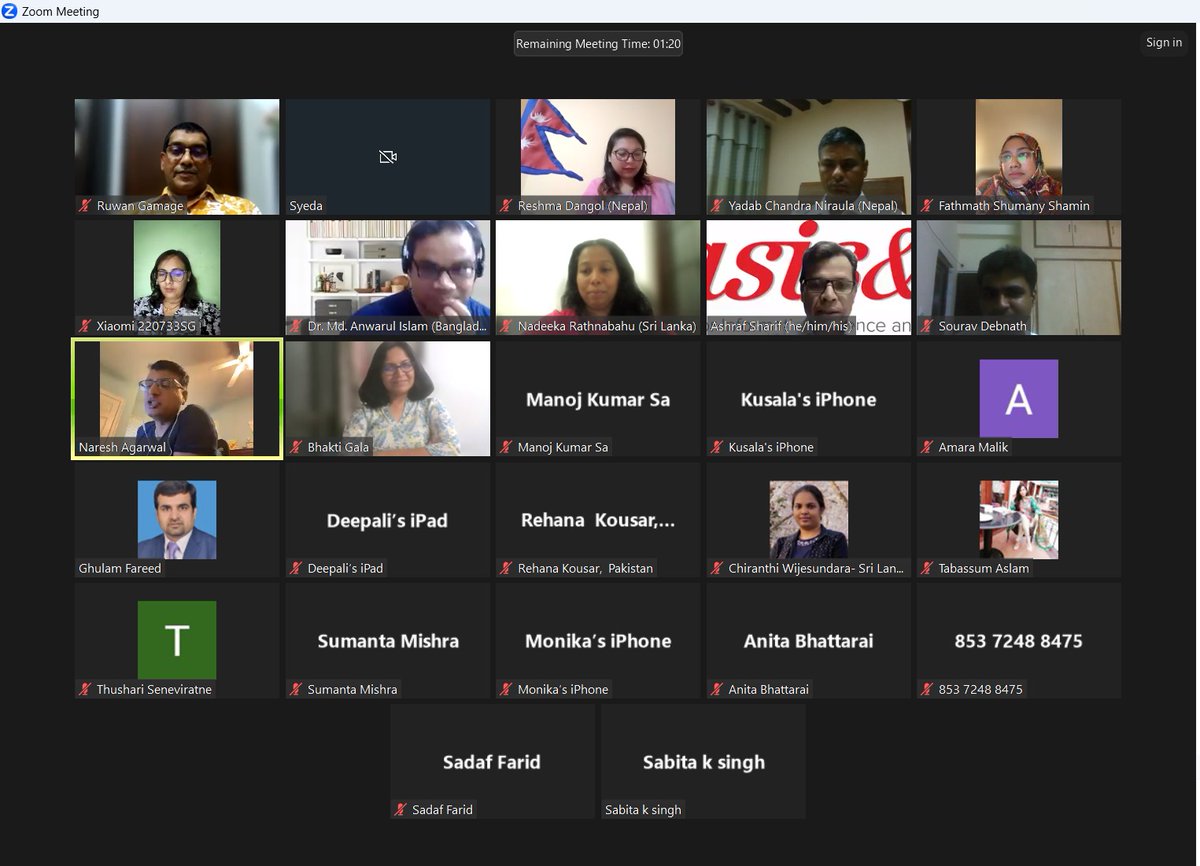Click muted mic icon beside Tabassum Aslam
Viewport: 1200px width, 866px height.
click(928, 568)
